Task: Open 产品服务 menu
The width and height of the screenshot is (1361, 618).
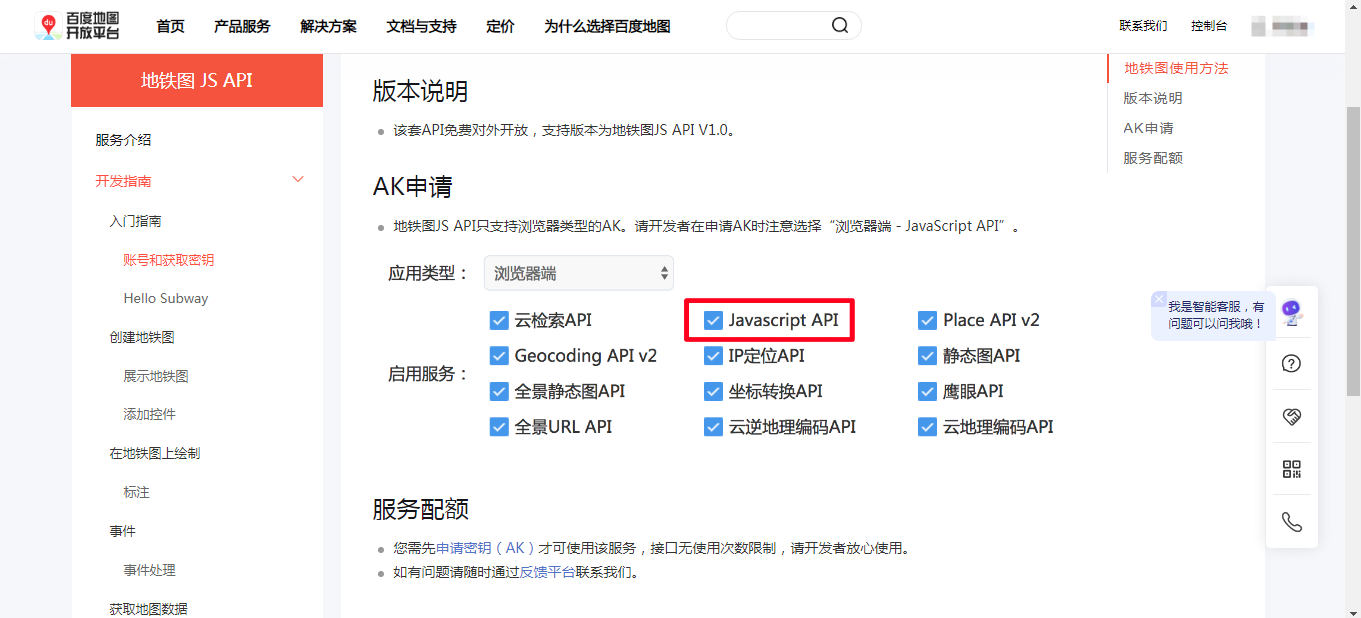Action: click(x=242, y=26)
